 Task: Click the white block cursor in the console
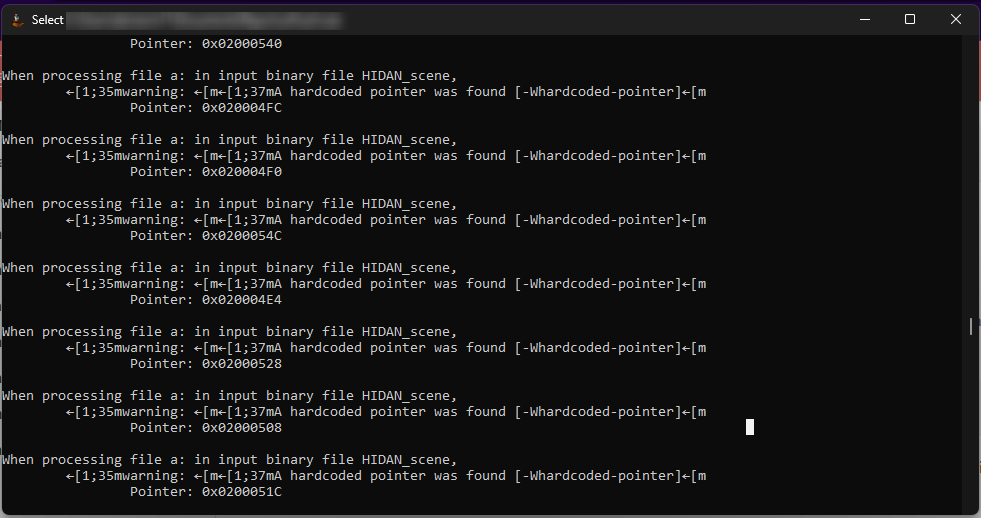coord(750,427)
